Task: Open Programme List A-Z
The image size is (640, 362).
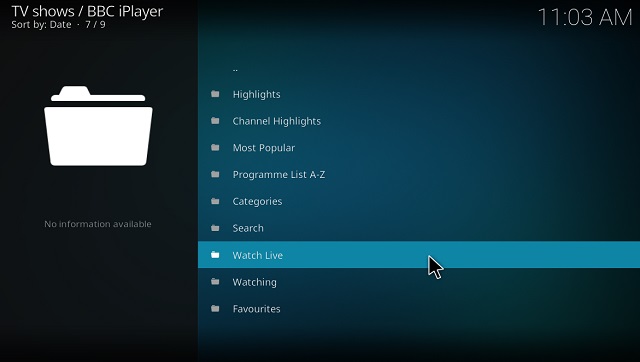Action: (419, 175)
